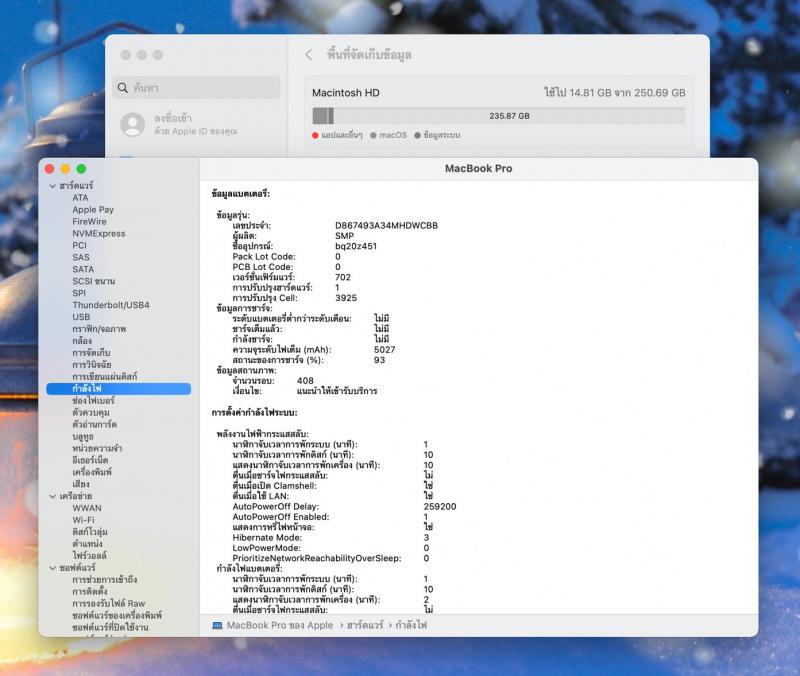
Task: Select SPI in sidebar
Action: [79, 293]
